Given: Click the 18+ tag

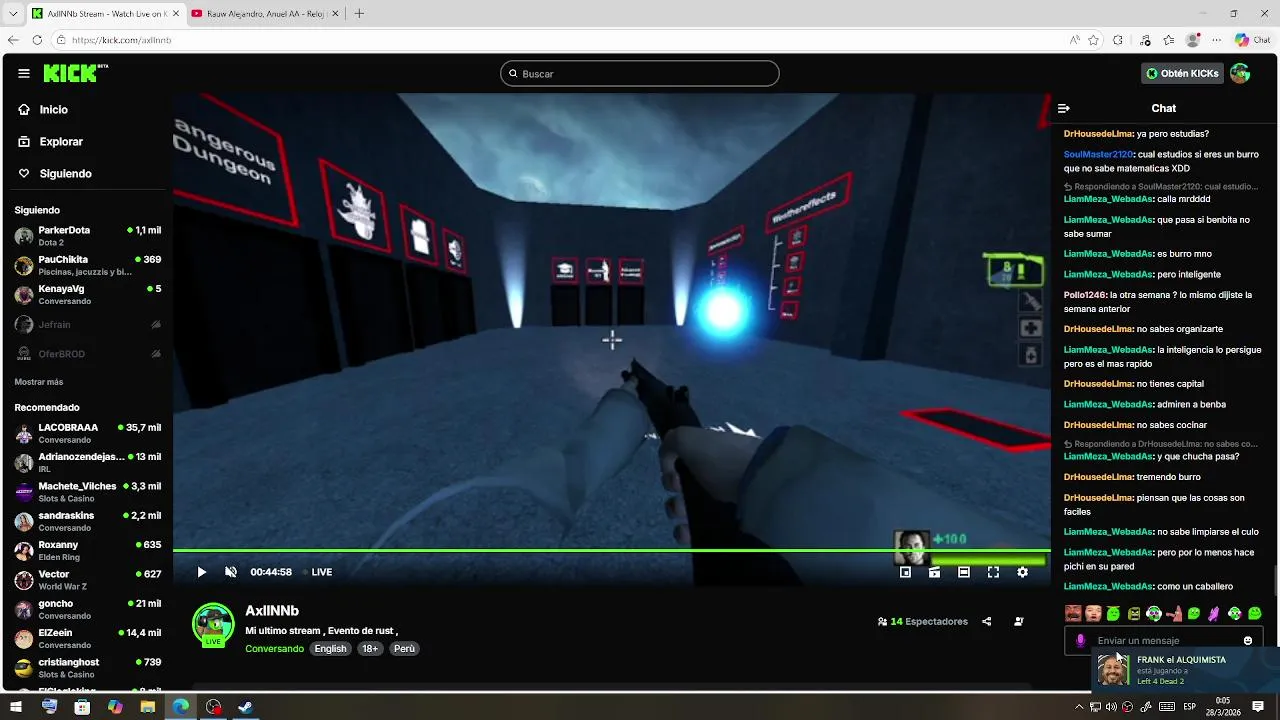Looking at the screenshot, I should (370, 649).
